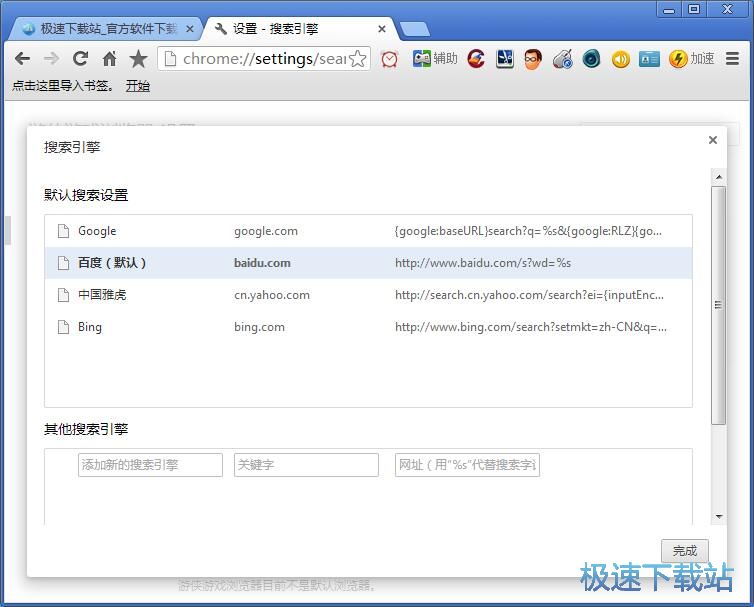Screen dimensions: 754x607
Task: Open the screenshot scissors tool icon
Action: [x=505, y=59]
